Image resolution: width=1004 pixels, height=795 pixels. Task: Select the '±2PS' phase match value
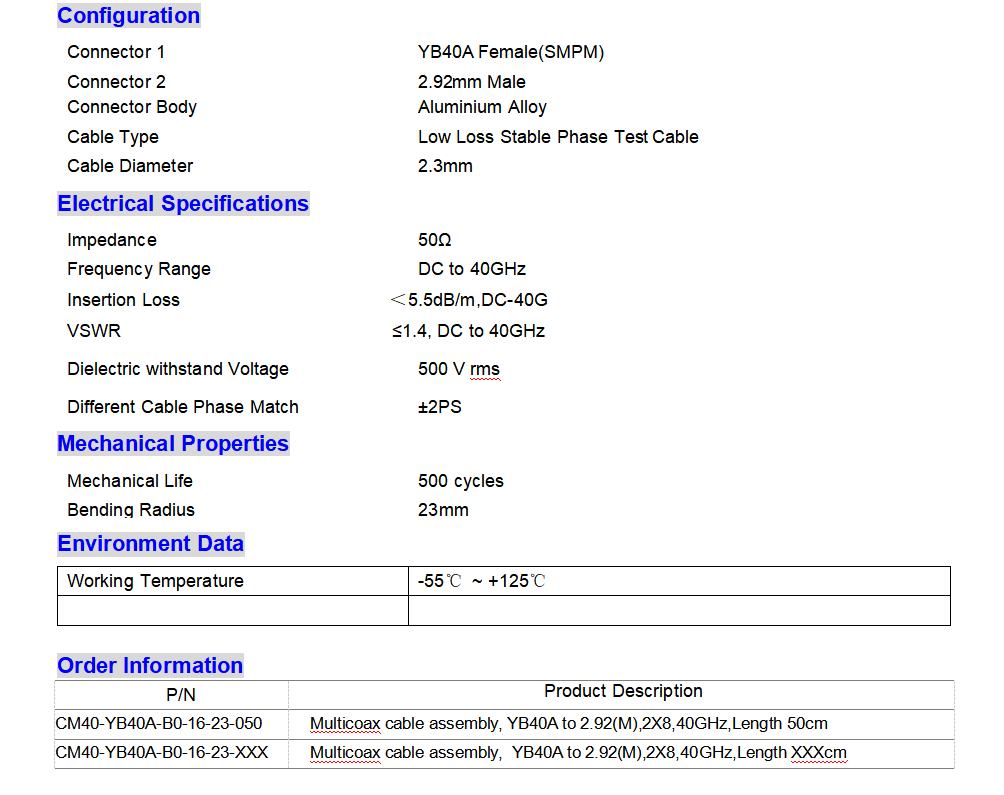(x=440, y=407)
